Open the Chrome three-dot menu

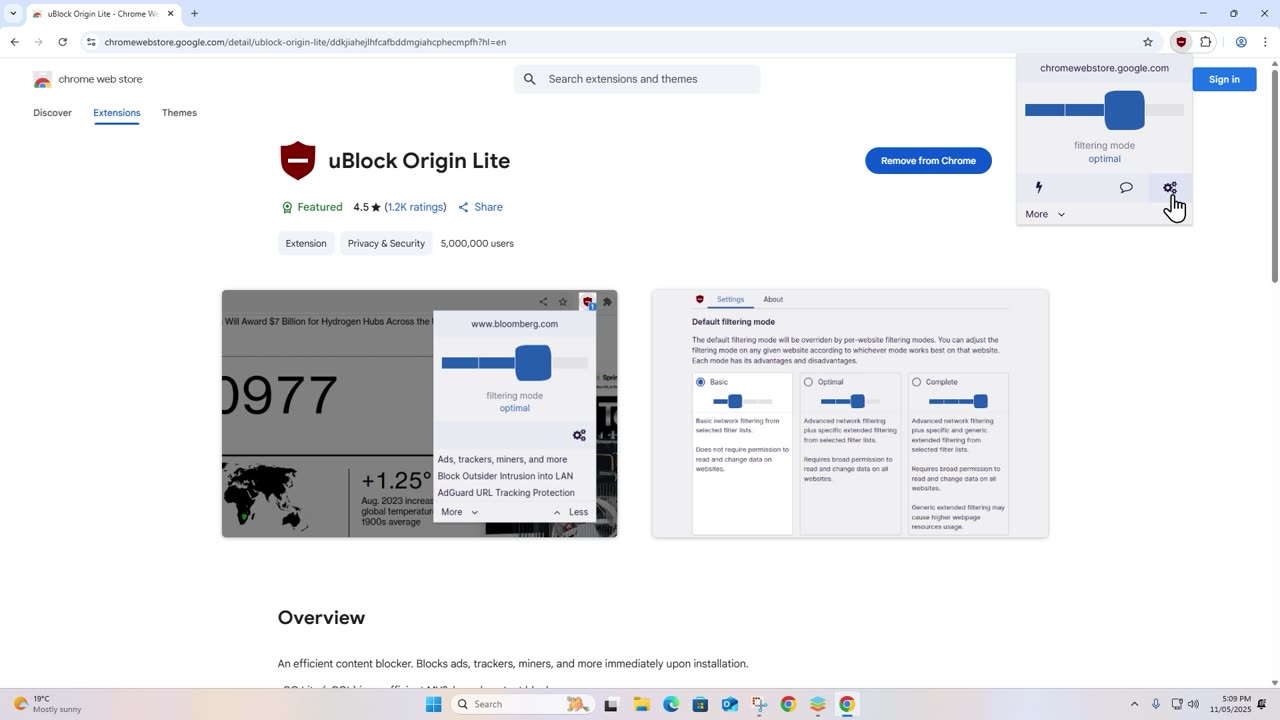1265,42
